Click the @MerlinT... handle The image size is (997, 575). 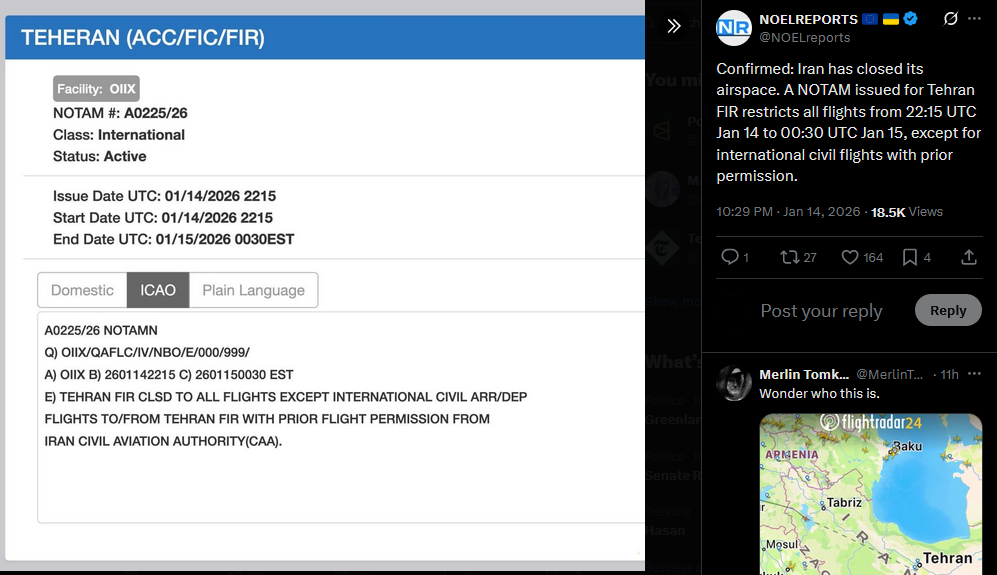coord(889,375)
